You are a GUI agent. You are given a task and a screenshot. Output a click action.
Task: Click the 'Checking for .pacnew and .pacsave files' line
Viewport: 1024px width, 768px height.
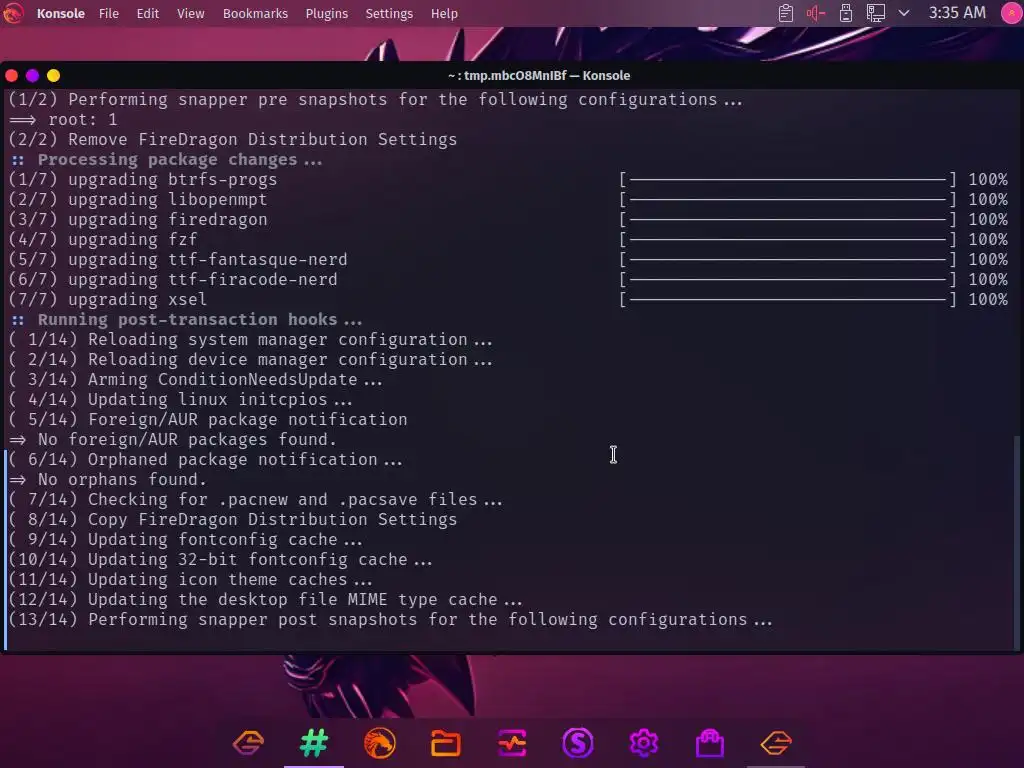pyautogui.click(x=256, y=500)
